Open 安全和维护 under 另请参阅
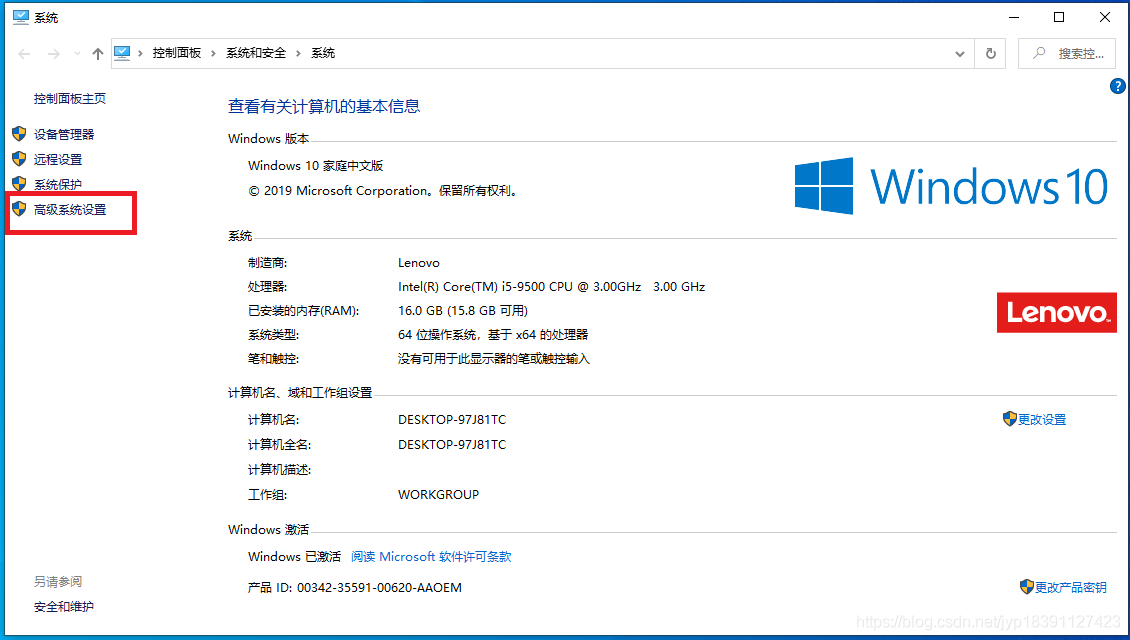 63,607
